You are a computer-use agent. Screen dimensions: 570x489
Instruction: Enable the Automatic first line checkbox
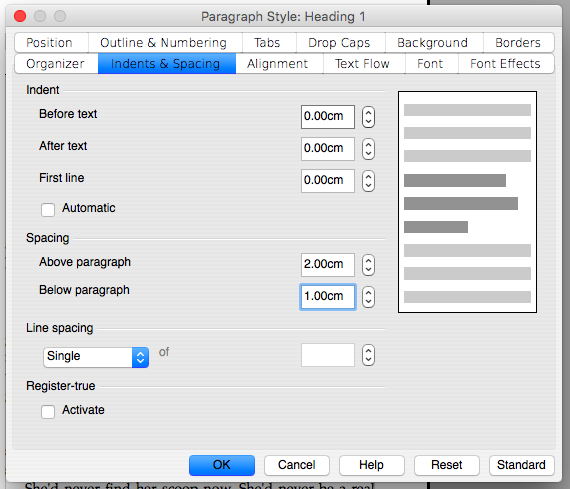(x=48, y=210)
